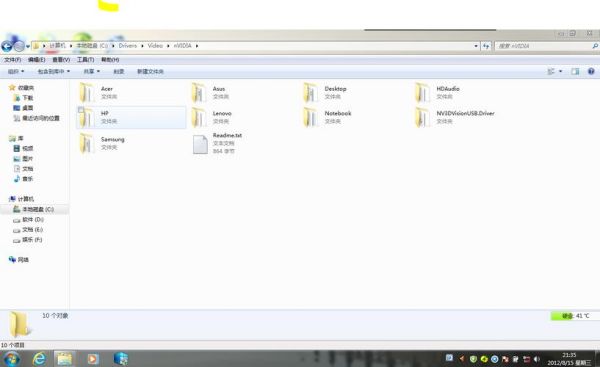Expand the address bar history dropdown
Screen dimensions: 600x367
point(476,46)
